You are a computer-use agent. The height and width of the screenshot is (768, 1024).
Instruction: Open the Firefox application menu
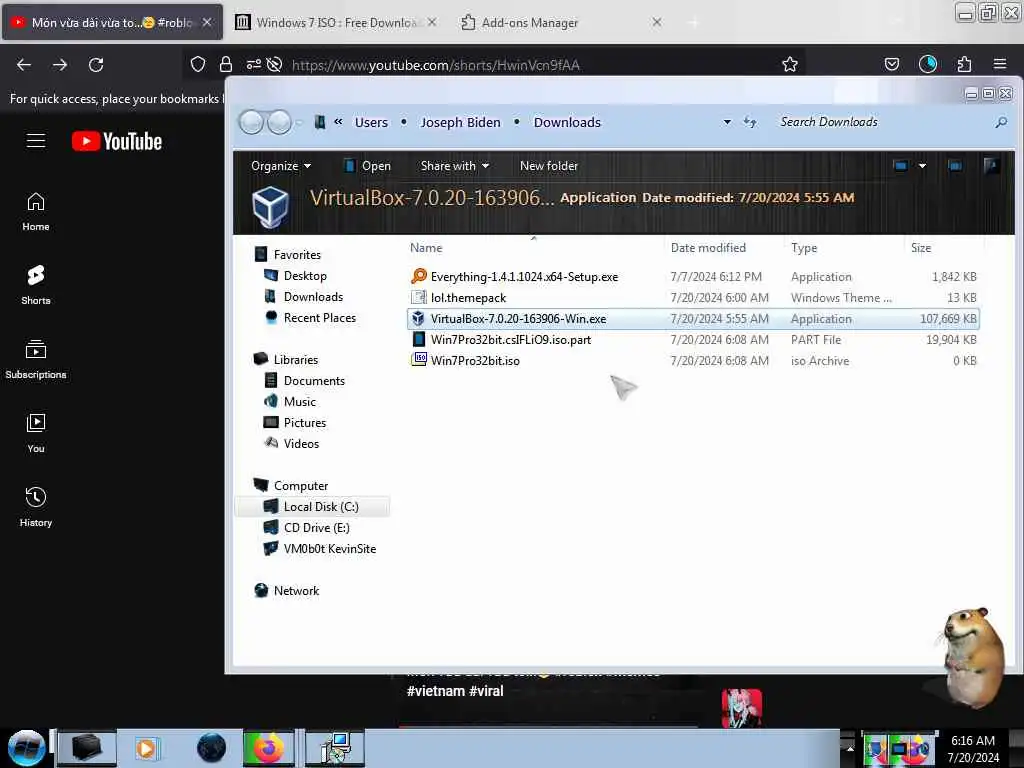999,64
